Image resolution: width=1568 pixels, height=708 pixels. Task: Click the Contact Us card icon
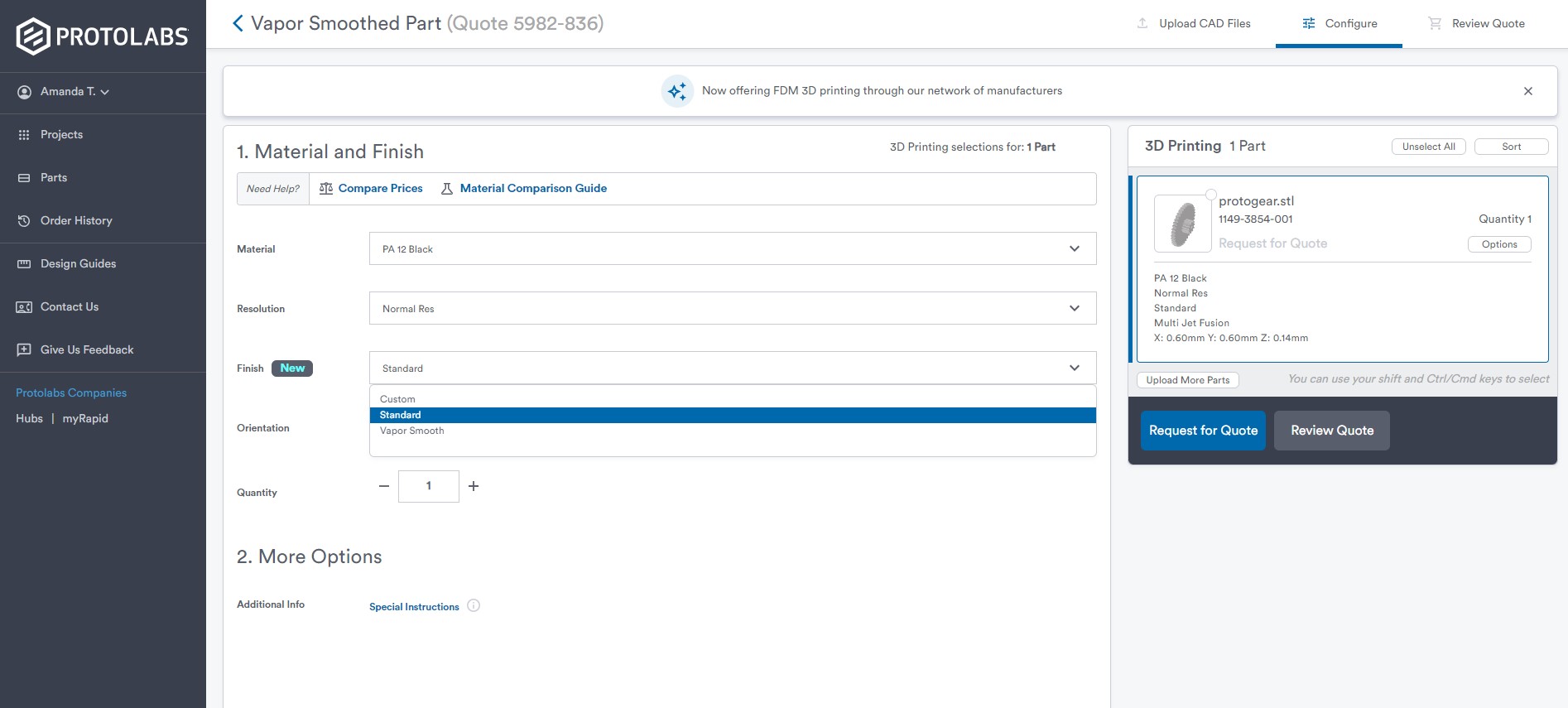(x=24, y=307)
